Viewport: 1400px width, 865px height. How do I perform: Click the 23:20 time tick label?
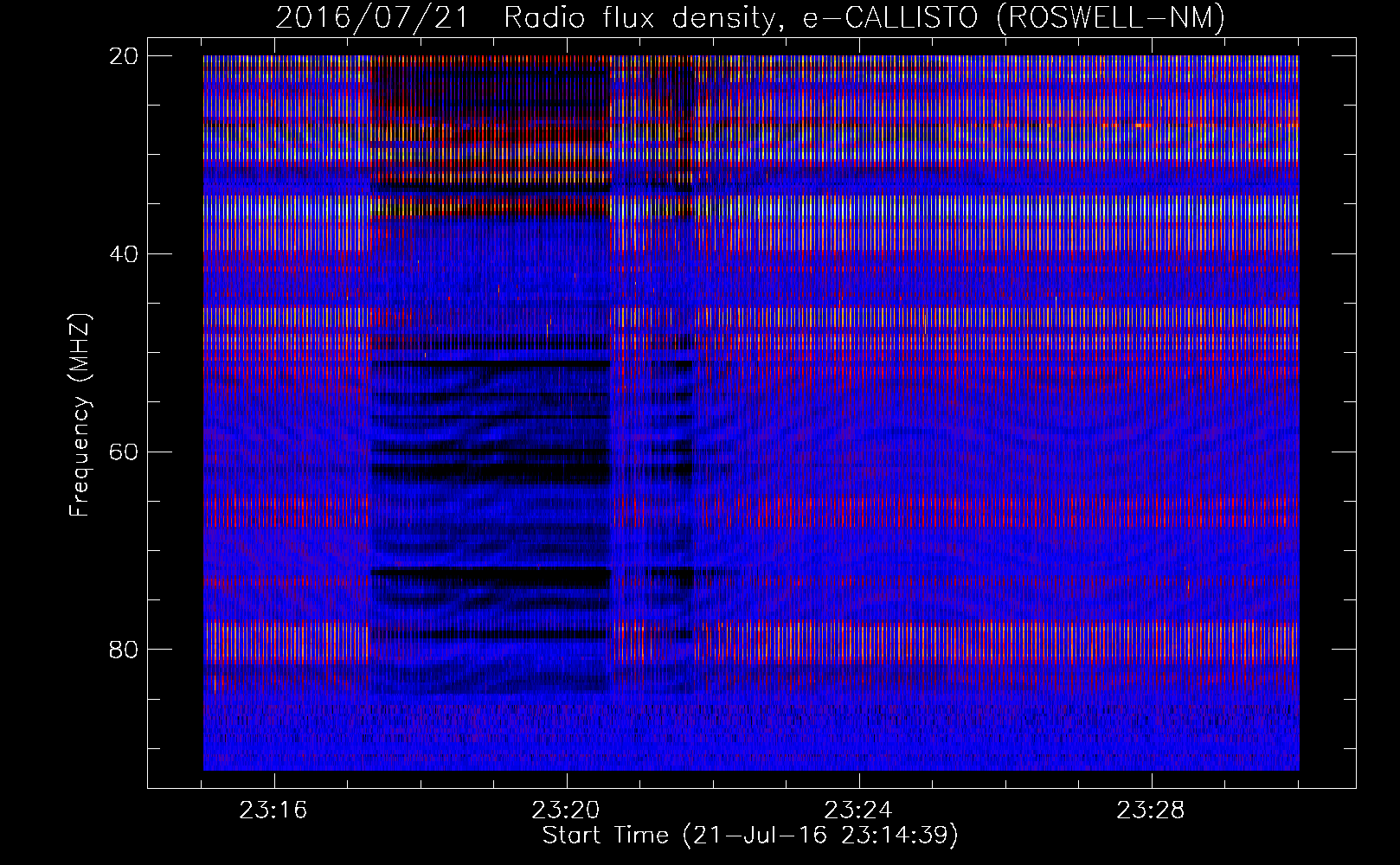pyautogui.click(x=566, y=811)
